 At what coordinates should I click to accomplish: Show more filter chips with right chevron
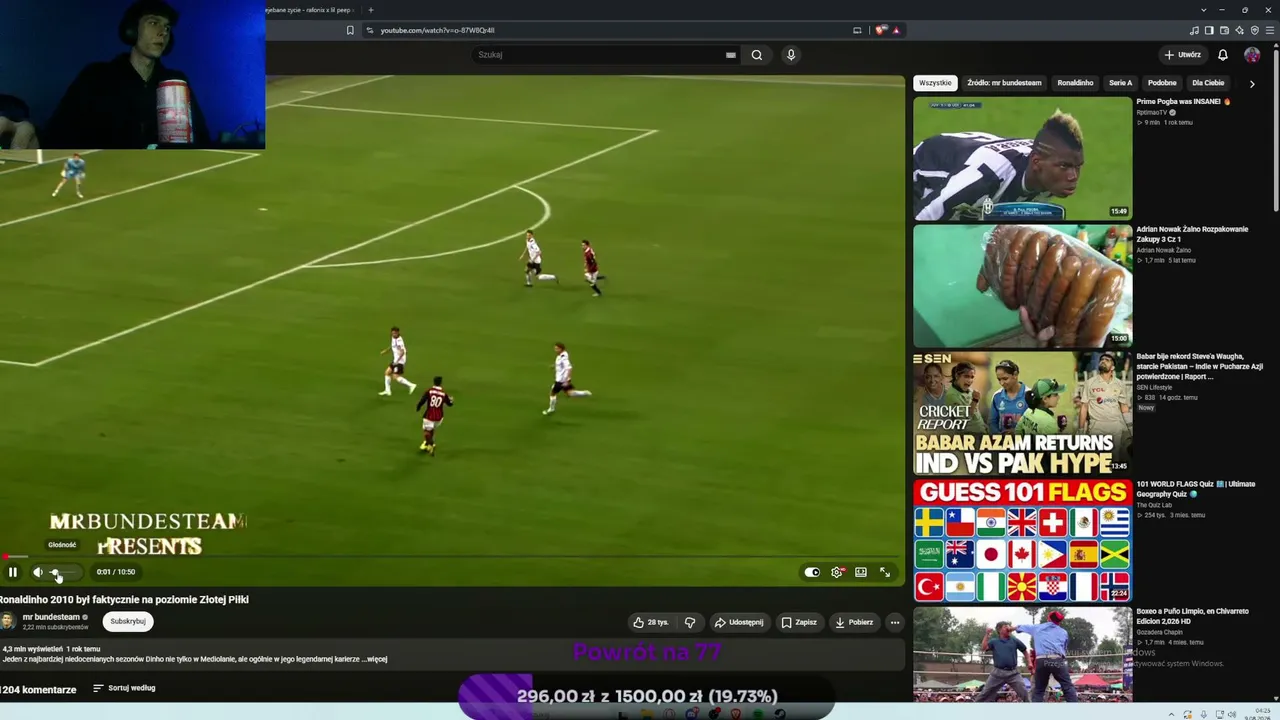1252,83
